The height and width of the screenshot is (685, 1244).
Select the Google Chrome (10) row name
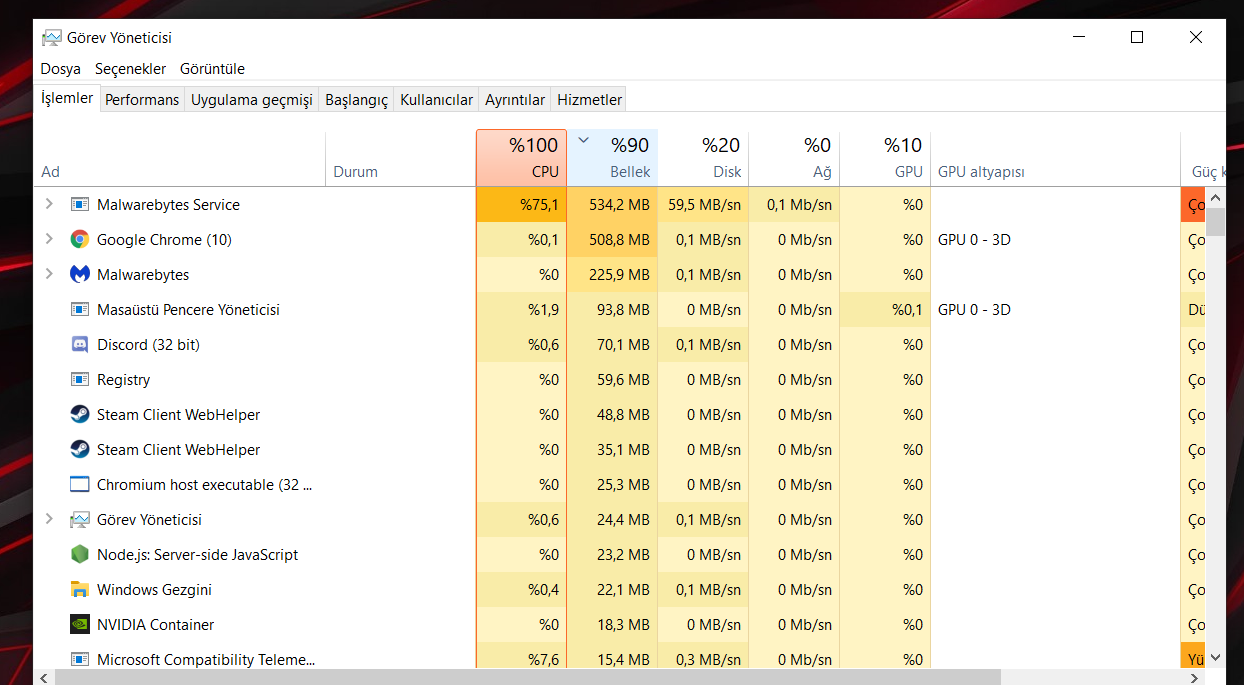(164, 240)
